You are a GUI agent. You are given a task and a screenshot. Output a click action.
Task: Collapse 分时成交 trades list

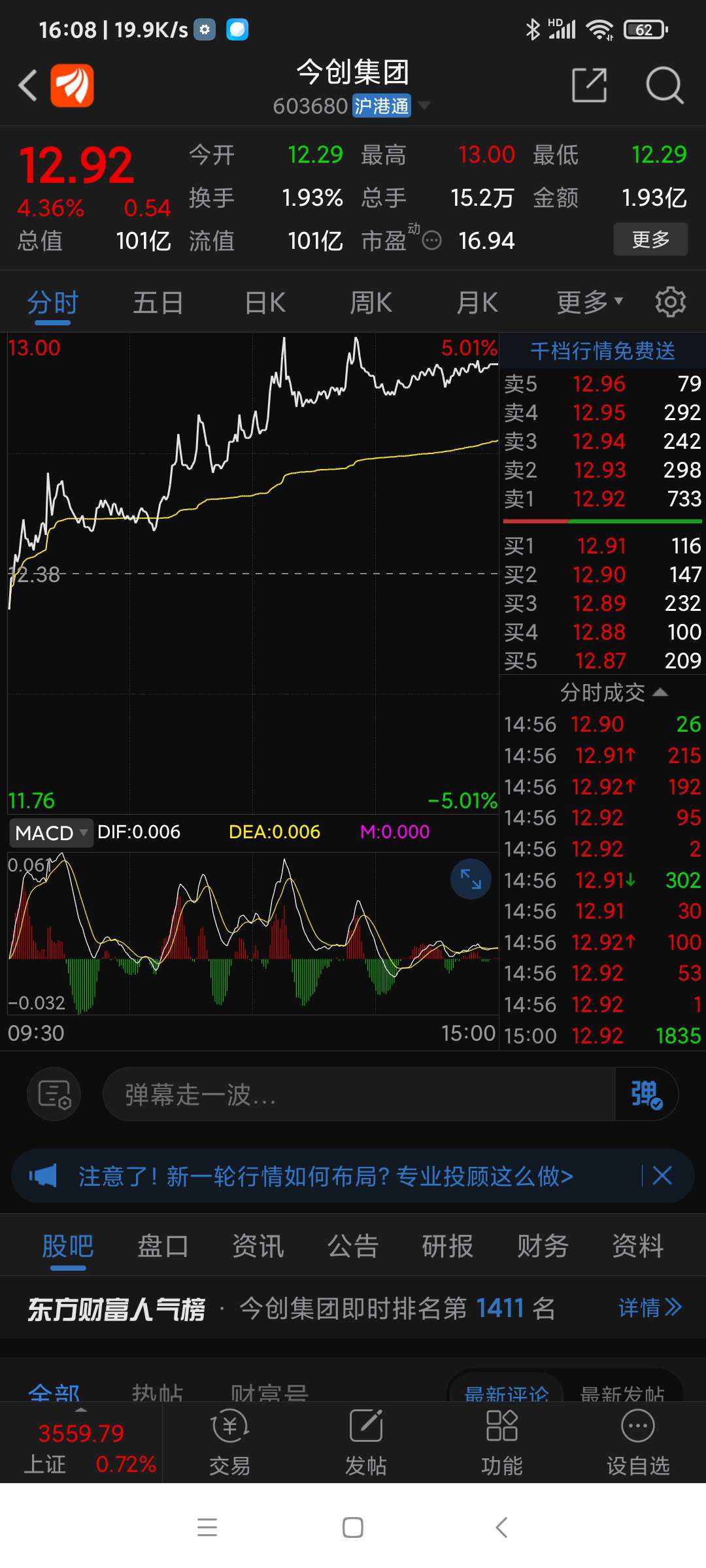[x=613, y=693]
